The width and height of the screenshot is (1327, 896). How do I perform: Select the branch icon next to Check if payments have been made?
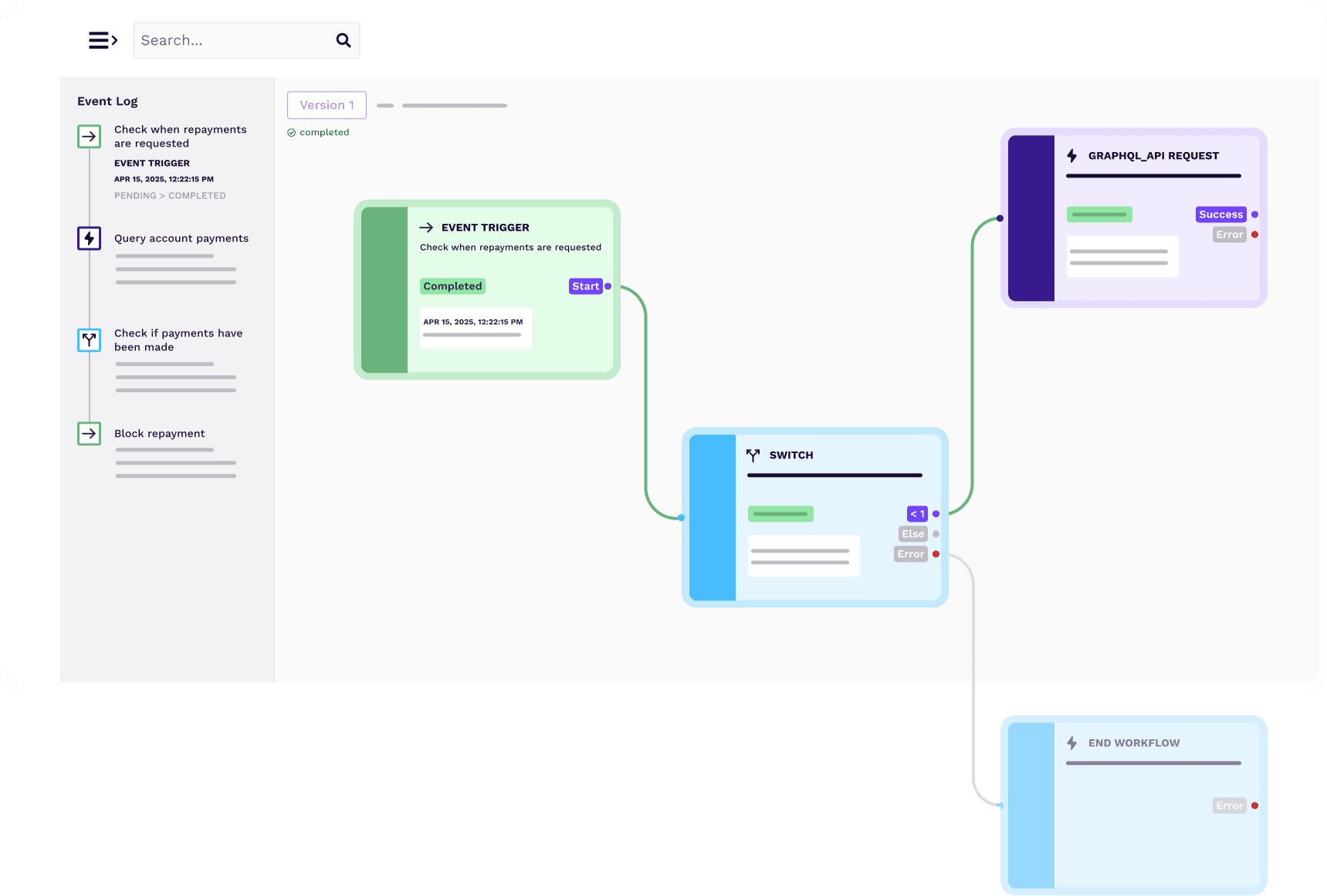tap(89, 340)
